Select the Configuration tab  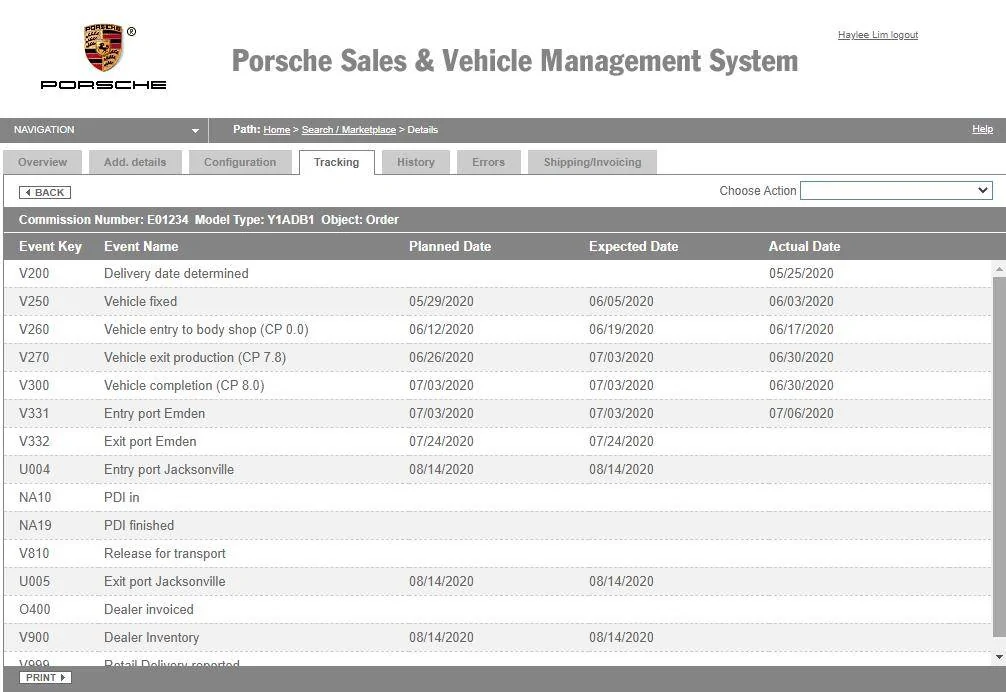point(240,162)
